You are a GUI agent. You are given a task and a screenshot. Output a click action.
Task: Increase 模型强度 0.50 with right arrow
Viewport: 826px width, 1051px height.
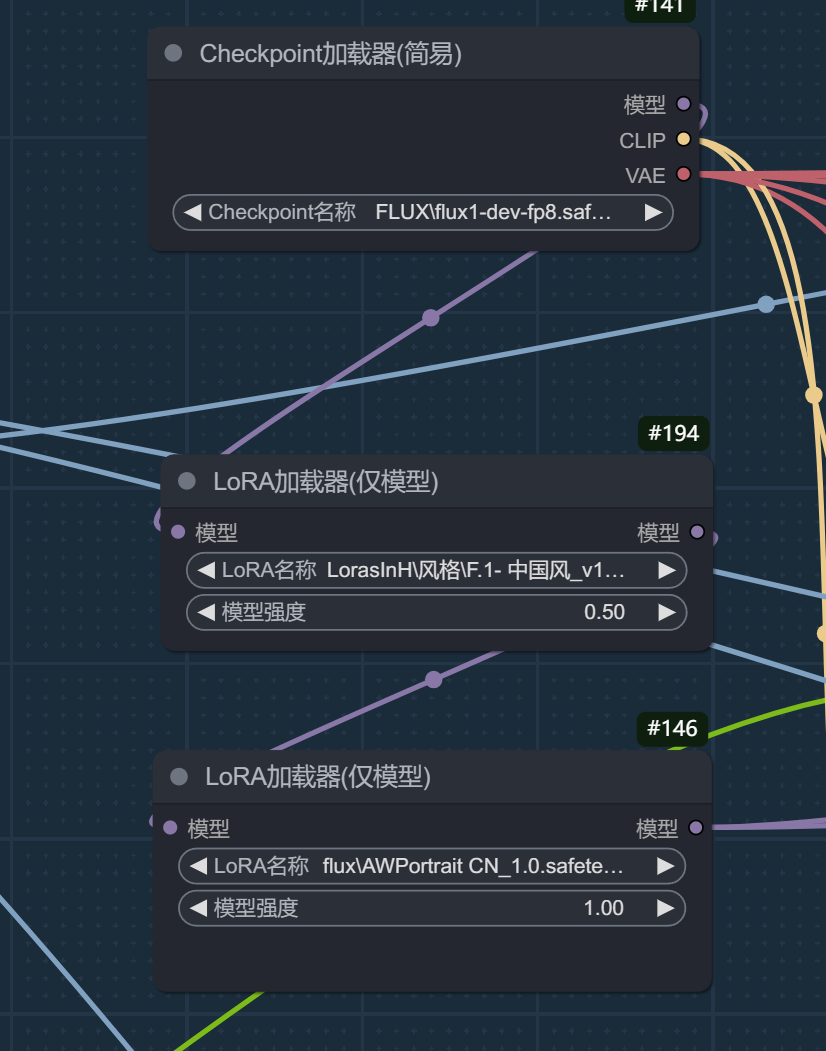(666, 612)
